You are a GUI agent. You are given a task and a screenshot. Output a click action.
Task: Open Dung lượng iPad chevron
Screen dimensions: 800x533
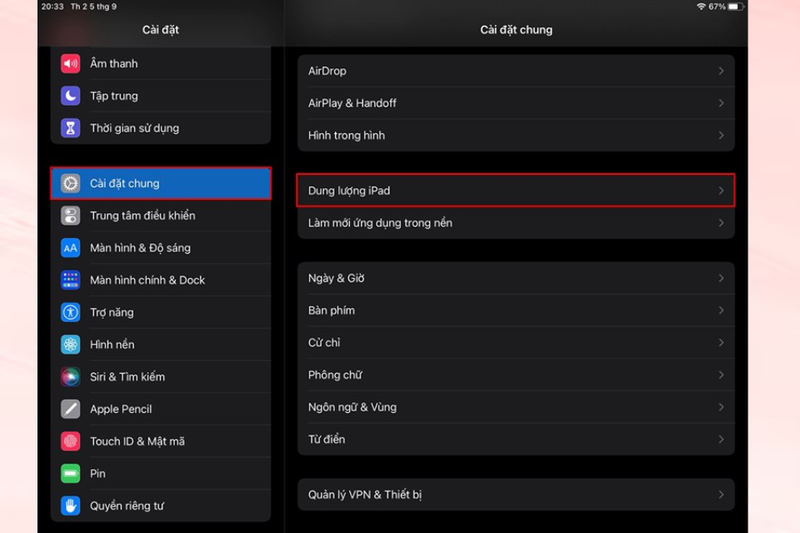[721, 190]
